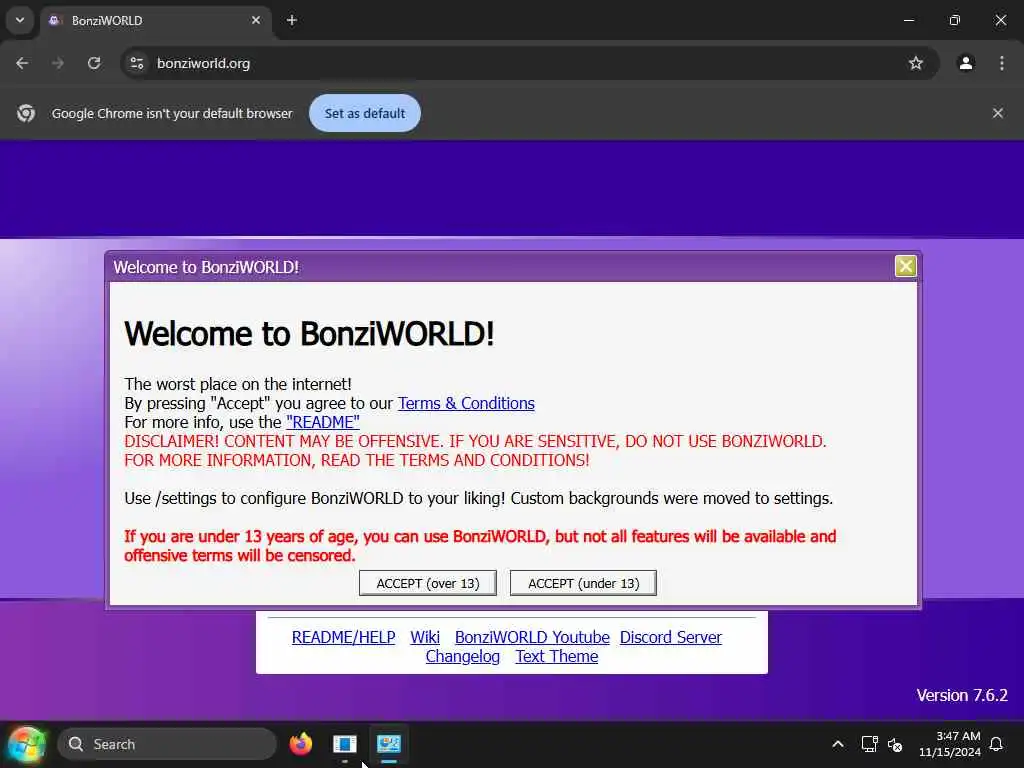Set Chrome as default browser

365,114
